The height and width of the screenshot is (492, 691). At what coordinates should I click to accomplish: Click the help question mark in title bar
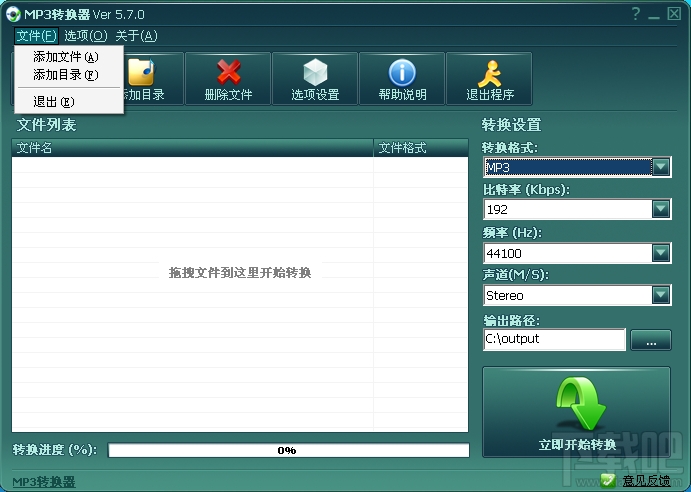coord(635,14)
